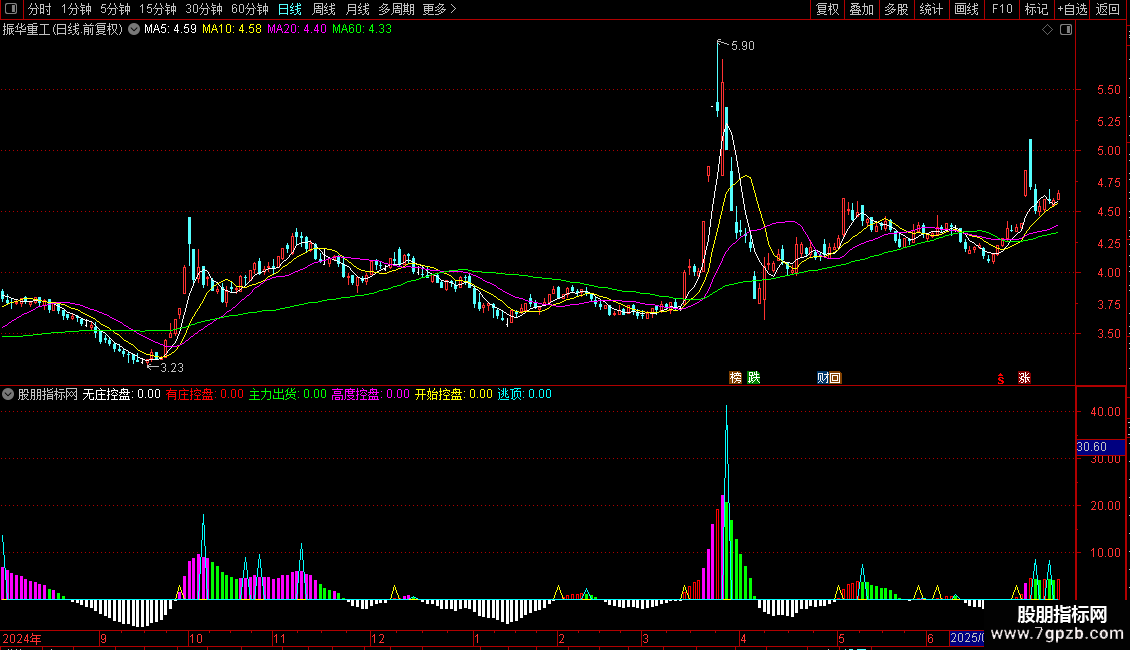Screen dimensions: 1130x650
Task: Click the highlighted 2025 date on the timeline
Action: click(x=966, y=638)
